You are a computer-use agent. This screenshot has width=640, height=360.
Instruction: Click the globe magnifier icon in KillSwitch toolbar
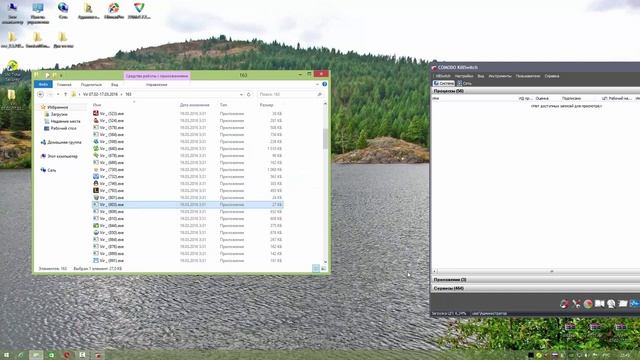tap(611, 303)
